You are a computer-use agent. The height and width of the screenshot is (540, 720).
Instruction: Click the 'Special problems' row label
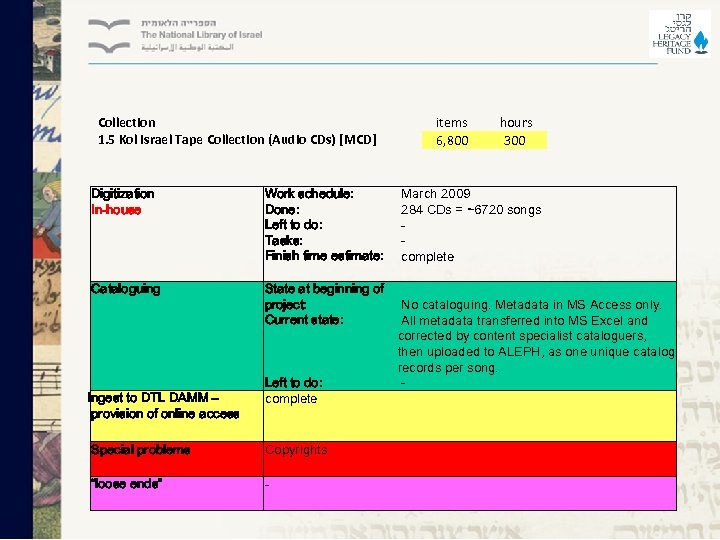coord(141,450)
